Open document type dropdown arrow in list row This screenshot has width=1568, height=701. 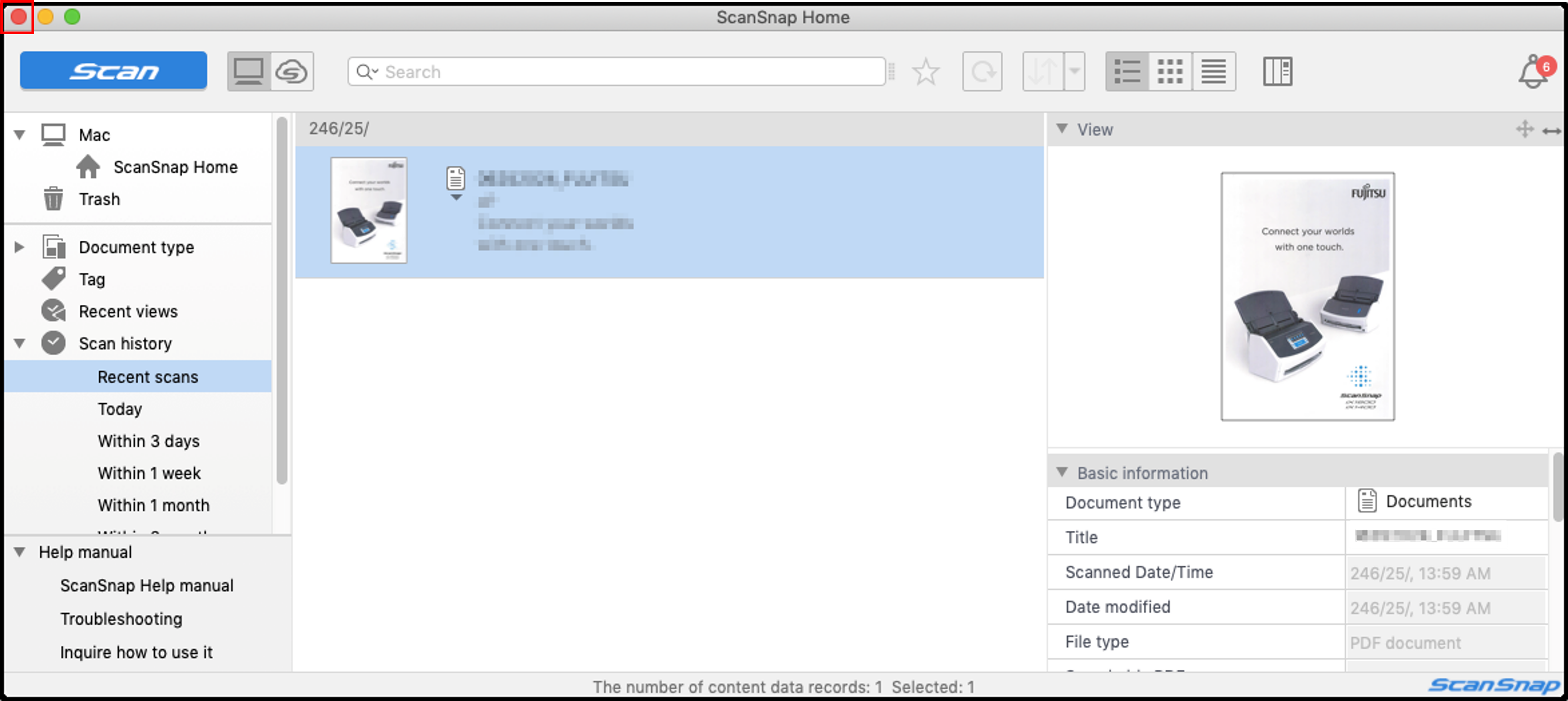456,197
